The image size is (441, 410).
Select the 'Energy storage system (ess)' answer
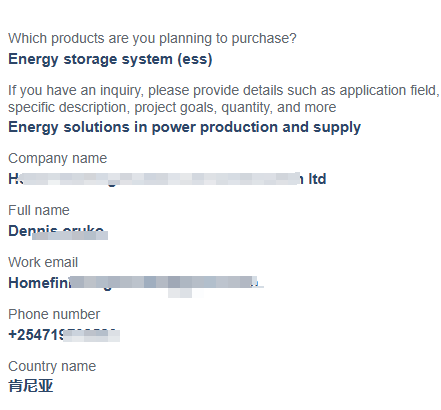tap(110, 59)
